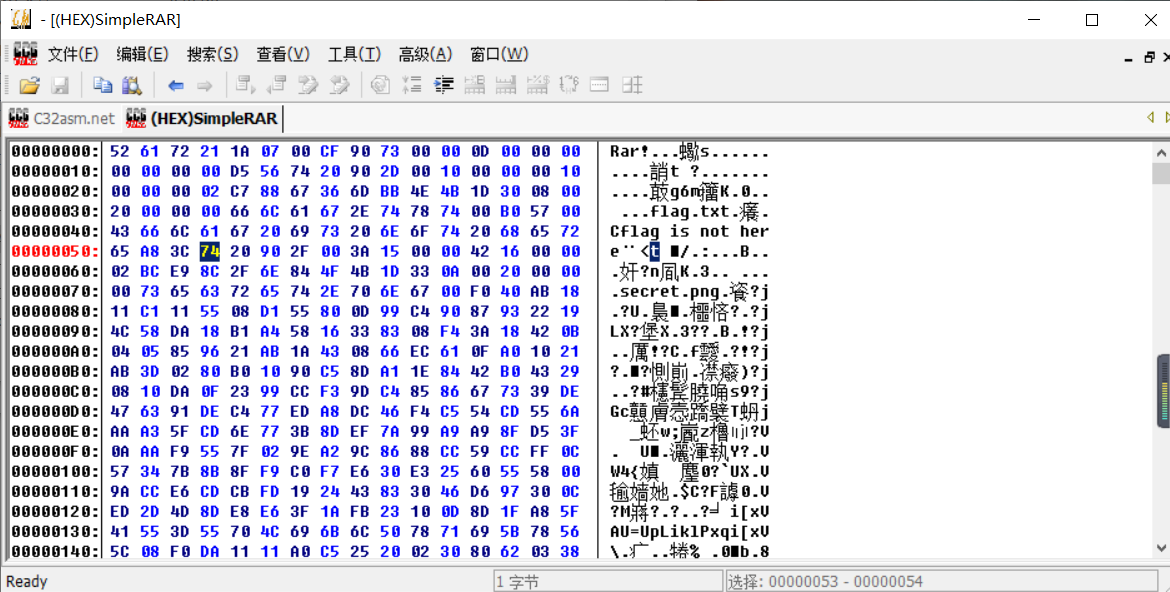Click the last grey split-columns toolbar icon
This screenshot has height=592, width=1170.
point(632,85)
